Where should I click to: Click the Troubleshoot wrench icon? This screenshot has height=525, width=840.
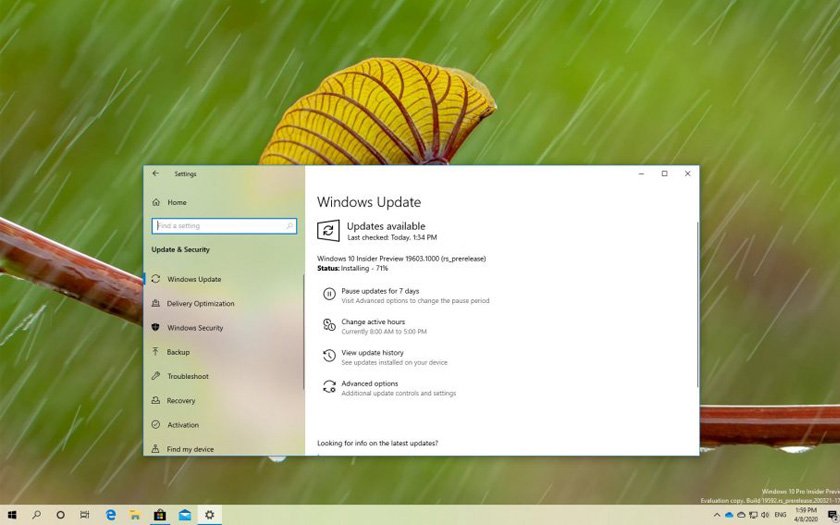(x=156, y=376)
